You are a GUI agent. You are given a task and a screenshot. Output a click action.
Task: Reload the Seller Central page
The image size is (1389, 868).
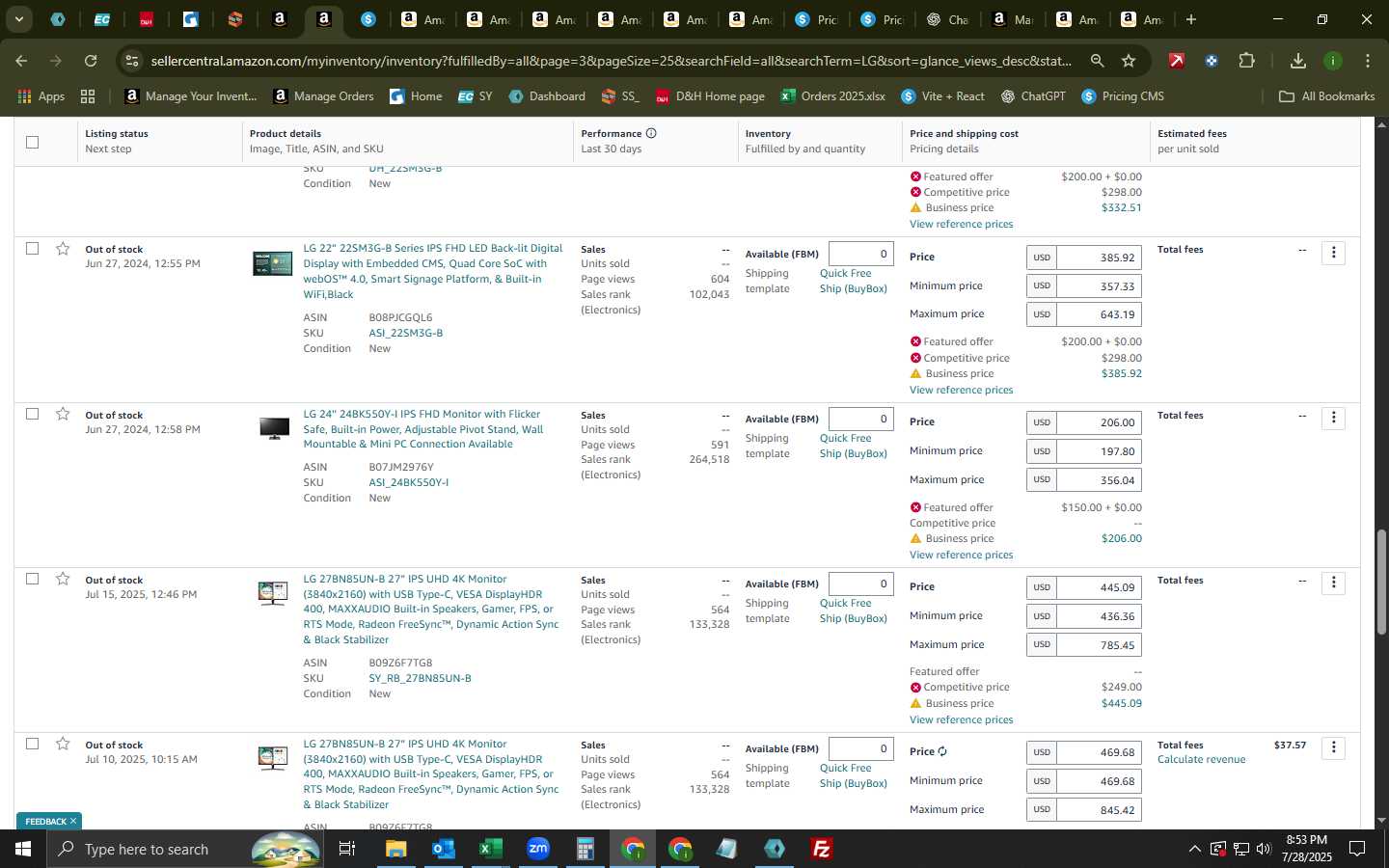pyautogui.click(x=91, y=61)
